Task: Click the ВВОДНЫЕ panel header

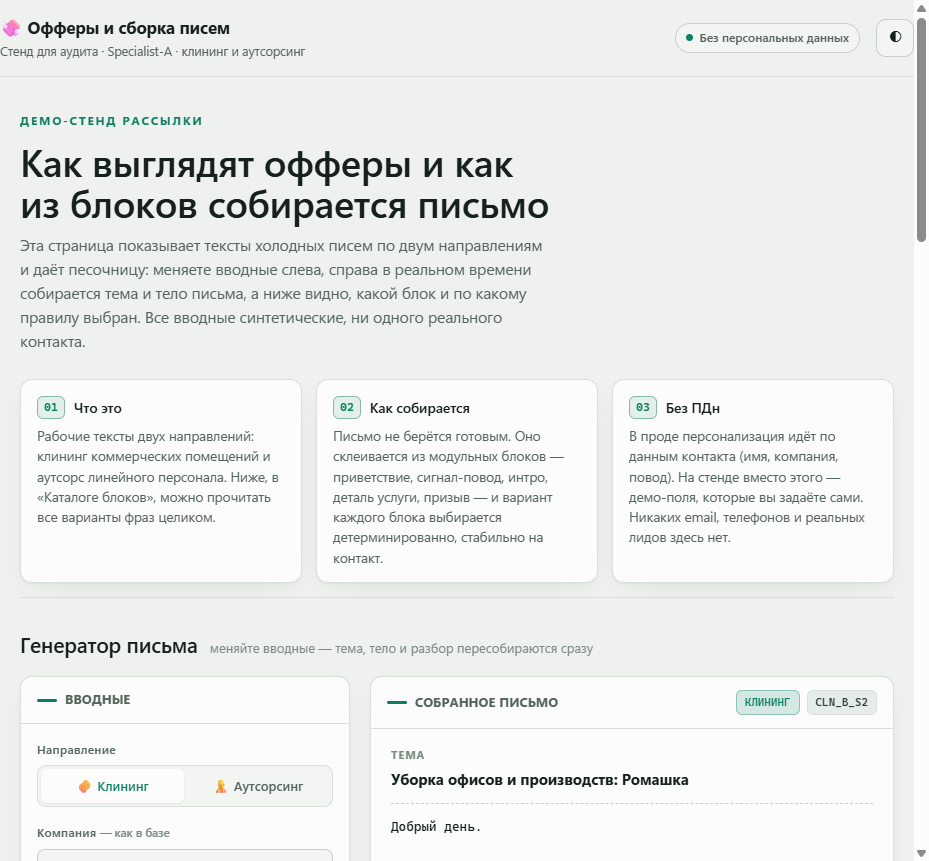Action: coord(98,700)
